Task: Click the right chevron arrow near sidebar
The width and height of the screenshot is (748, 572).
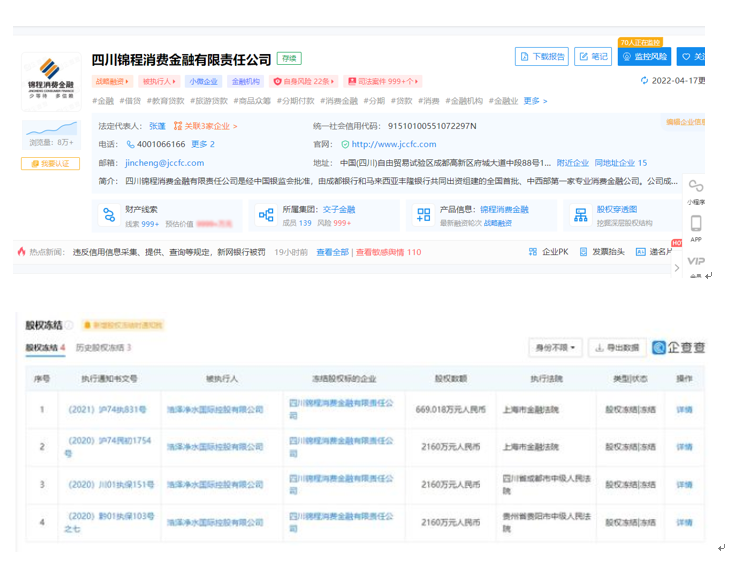Action: pyautogui.click(x=676, y=268)
